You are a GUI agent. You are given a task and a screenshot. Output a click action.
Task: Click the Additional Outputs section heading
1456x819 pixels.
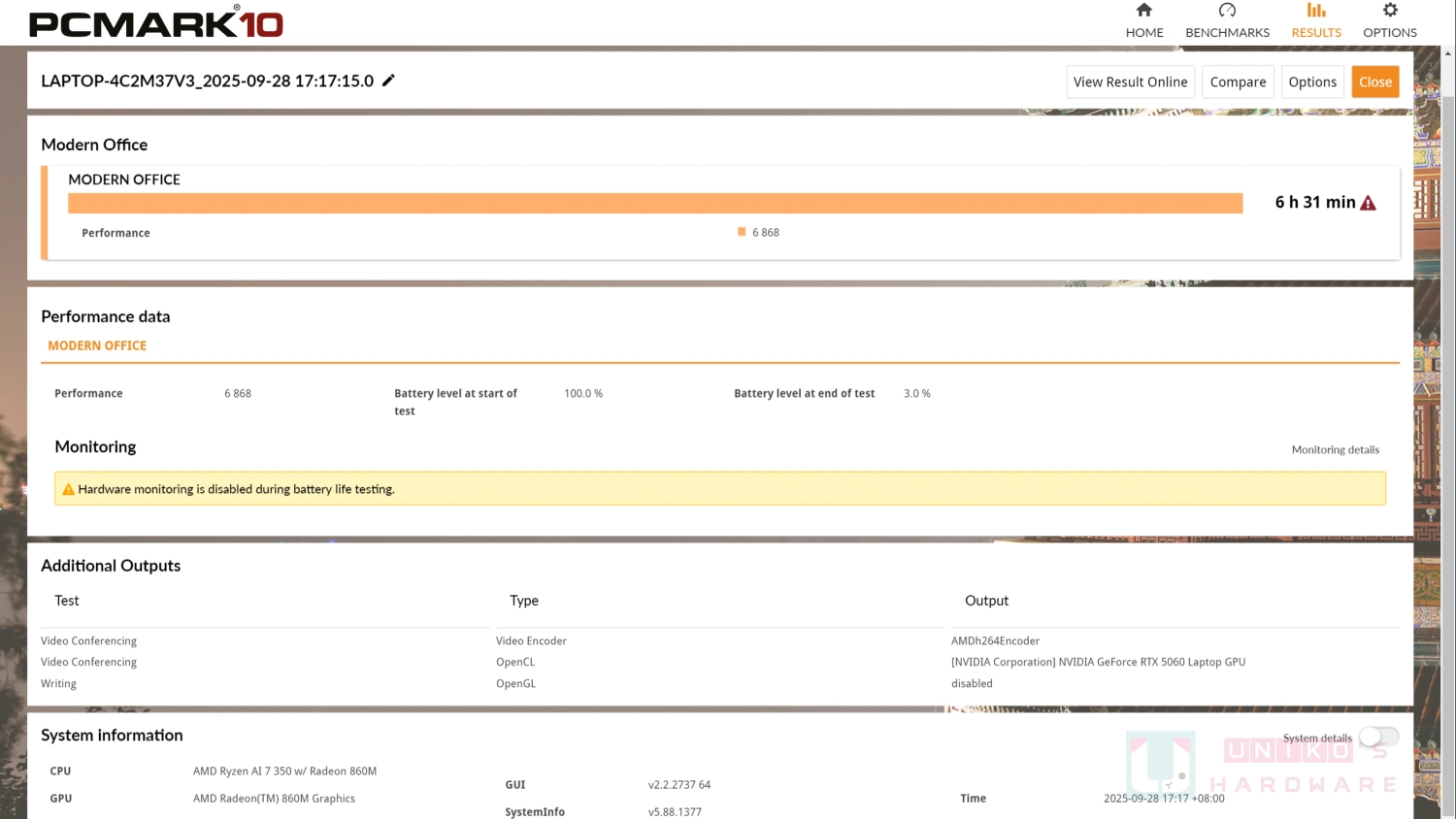[111, 566]
